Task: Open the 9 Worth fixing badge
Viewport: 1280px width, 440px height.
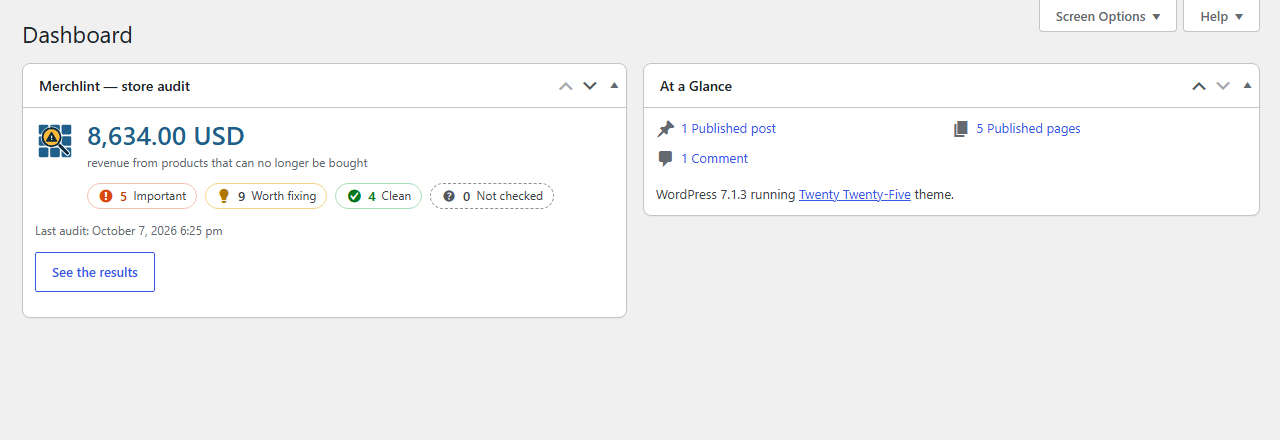Action: coord(266,196)
